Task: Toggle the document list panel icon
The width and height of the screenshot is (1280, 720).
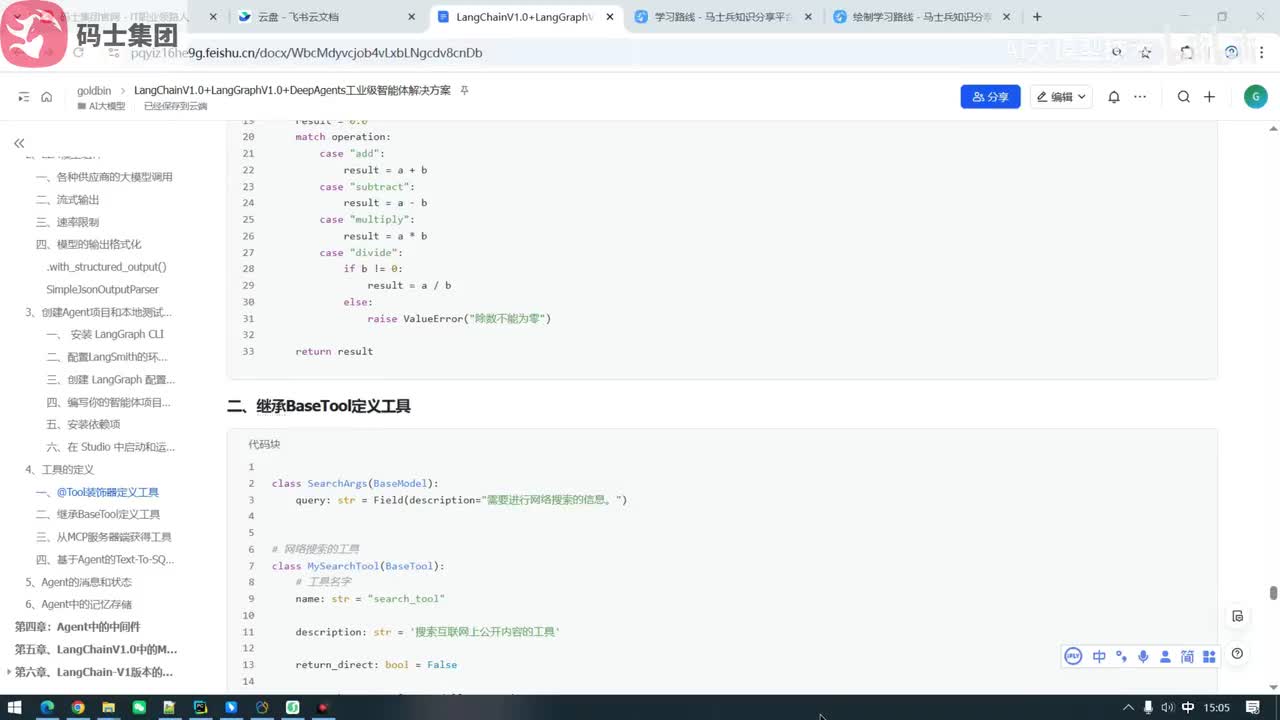Action: 24,97
